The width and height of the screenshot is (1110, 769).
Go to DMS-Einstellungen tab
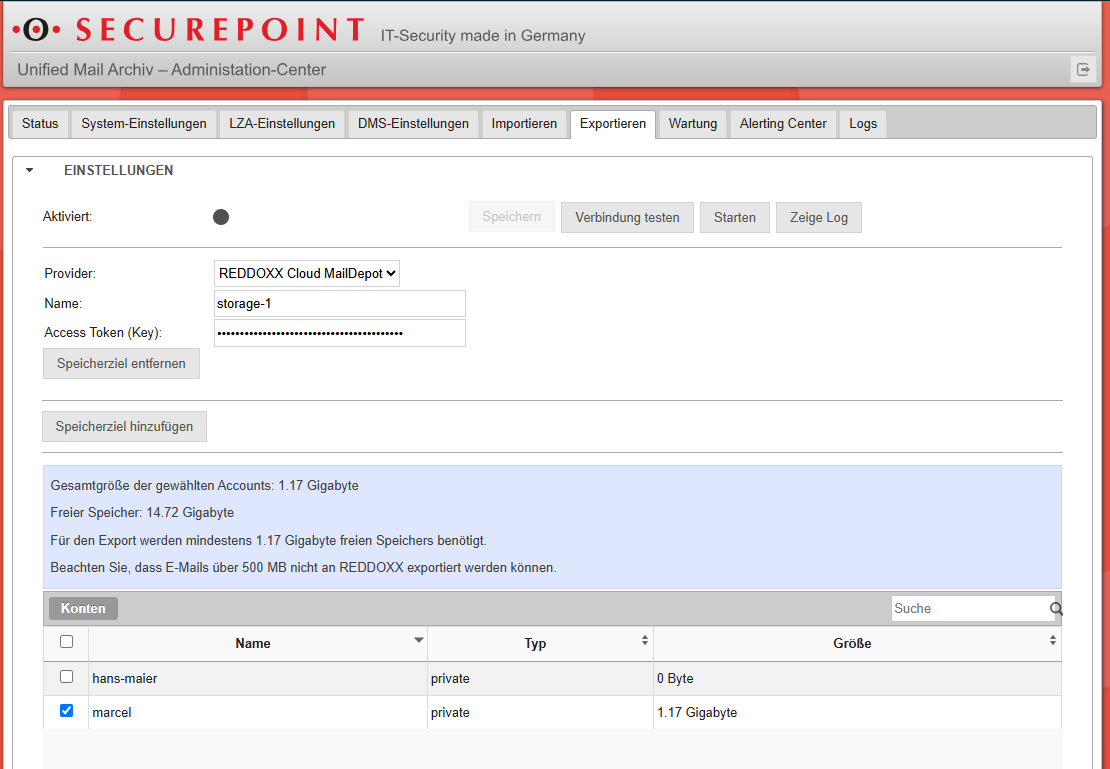click(x=413, y=124)
